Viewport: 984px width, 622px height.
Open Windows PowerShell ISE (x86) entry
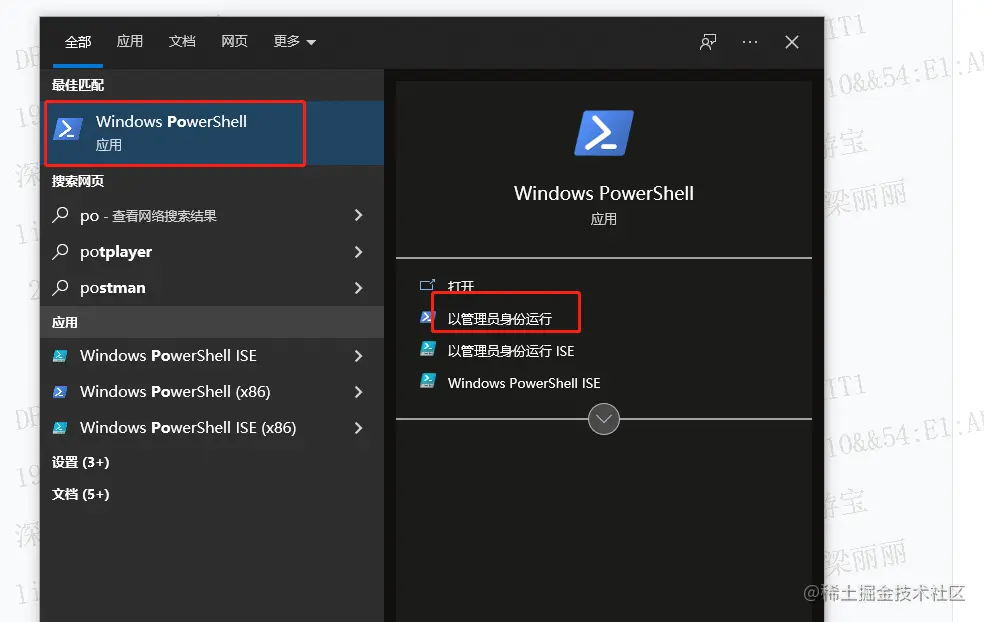[213, 427]
